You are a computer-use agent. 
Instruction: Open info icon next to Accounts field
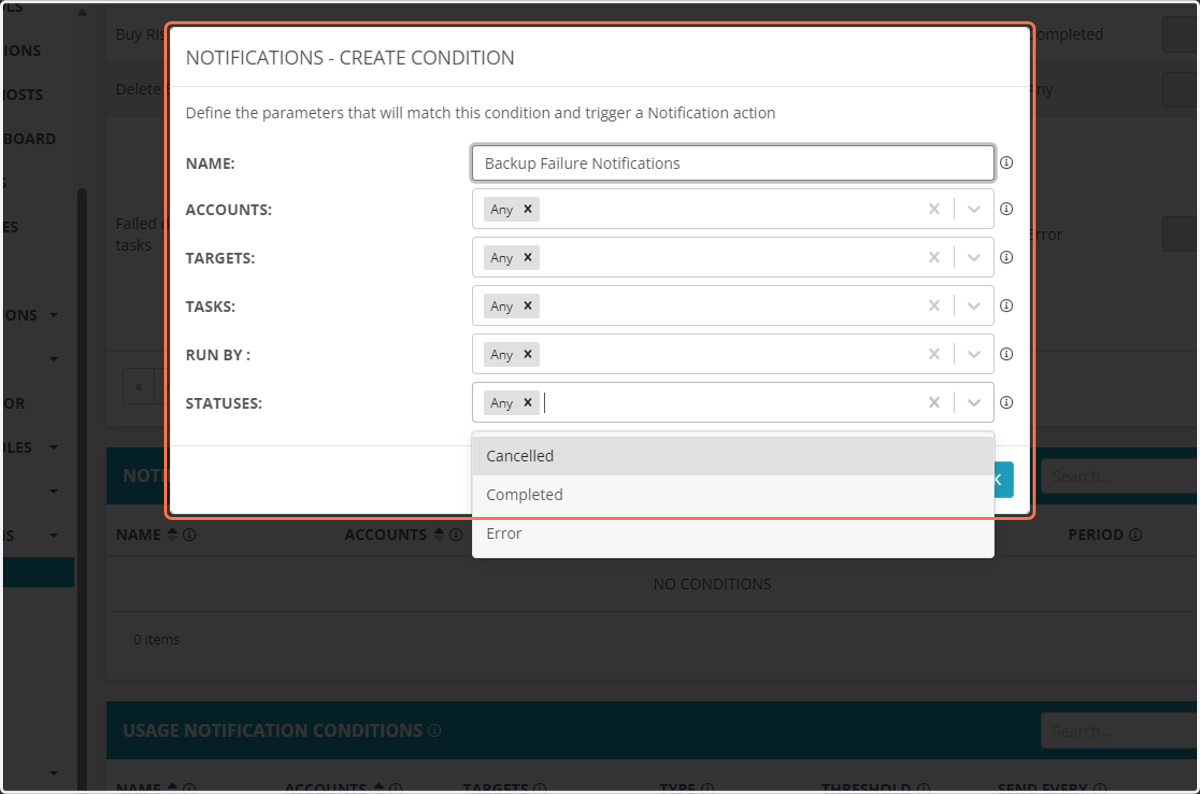tap(1007, 209)
